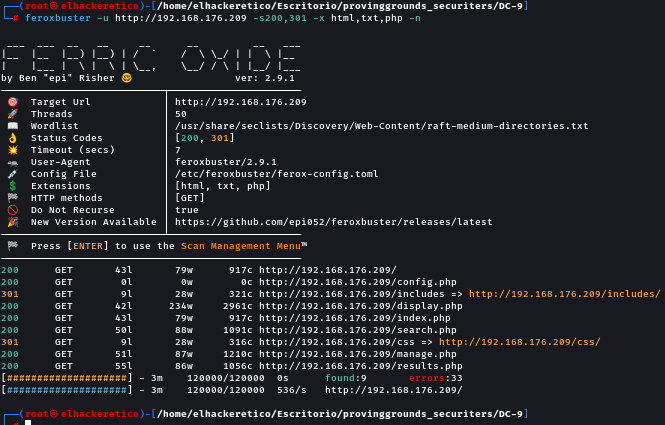The image size is (665, 425).
Task: Click the dollar icon beside Extensions
Action: click(12, 186)
